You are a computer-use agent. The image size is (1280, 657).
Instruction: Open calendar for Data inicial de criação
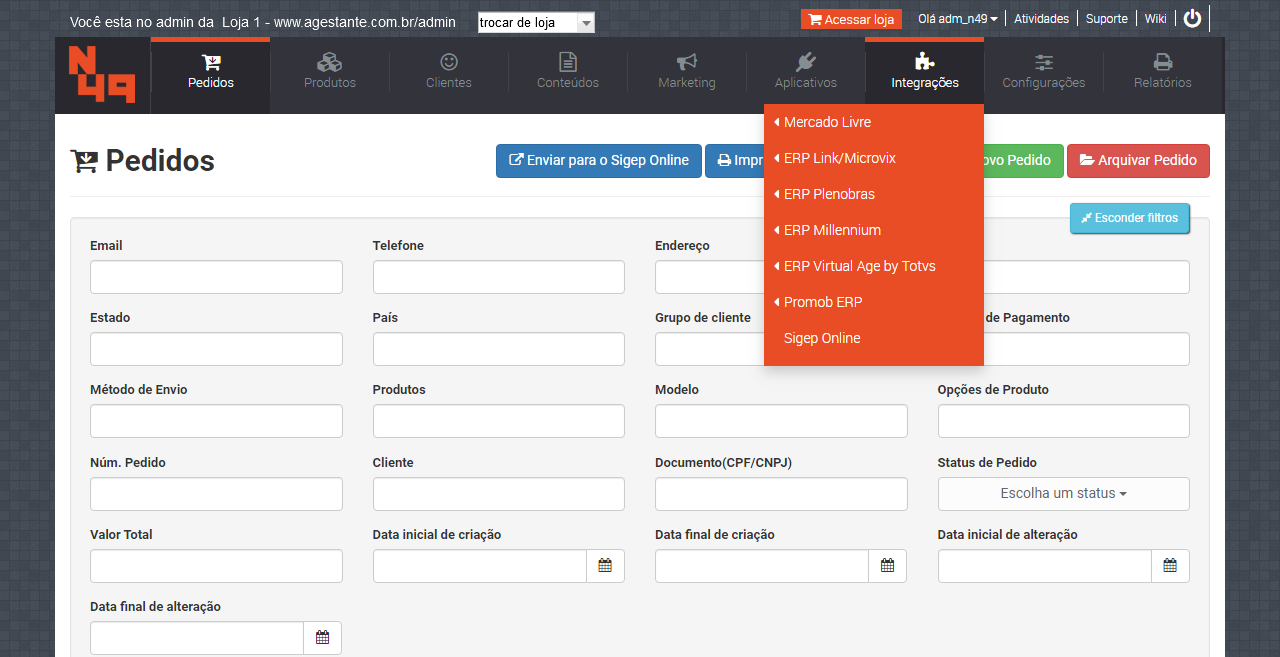605,566
